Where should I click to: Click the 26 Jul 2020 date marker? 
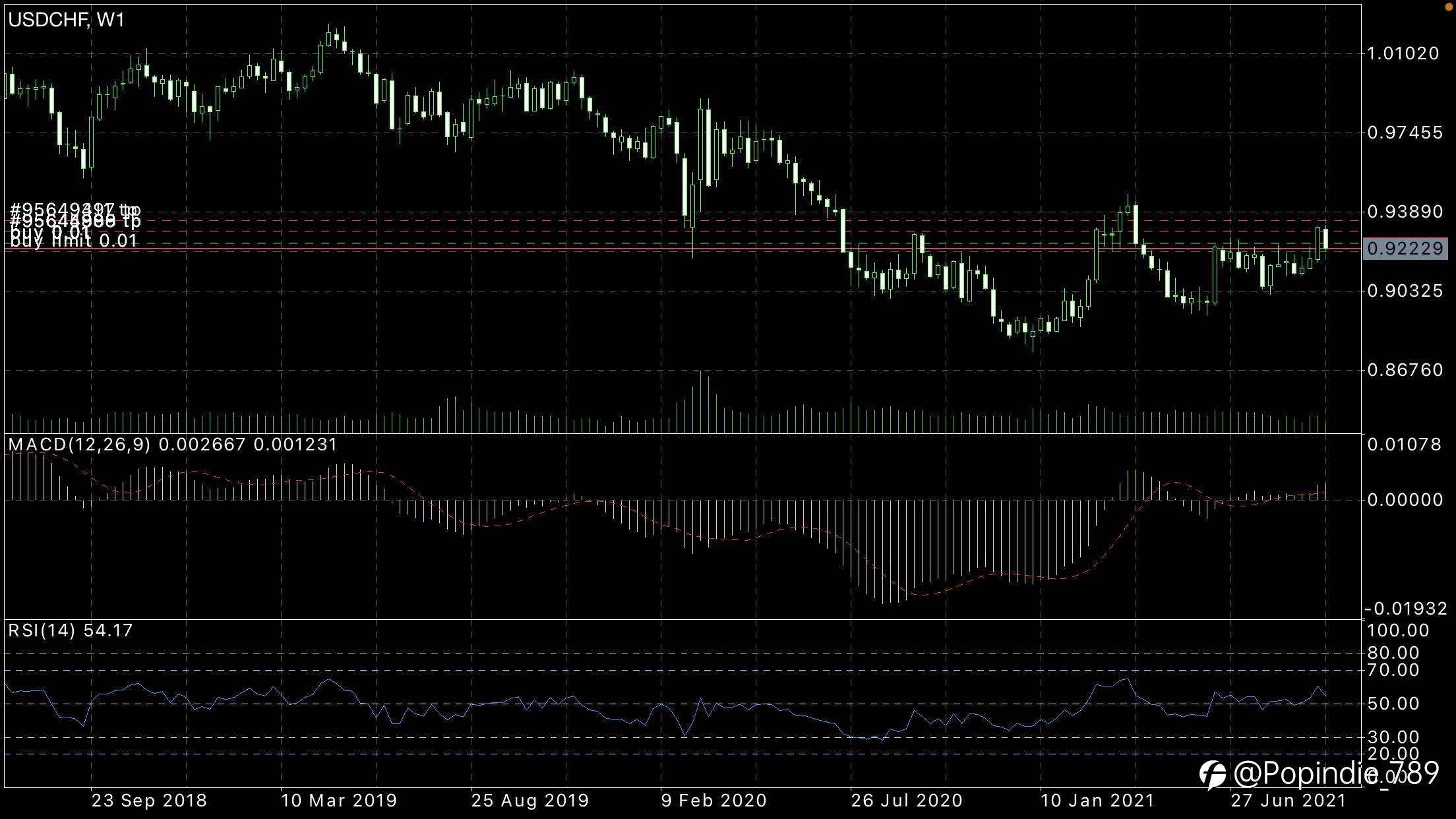907,801
